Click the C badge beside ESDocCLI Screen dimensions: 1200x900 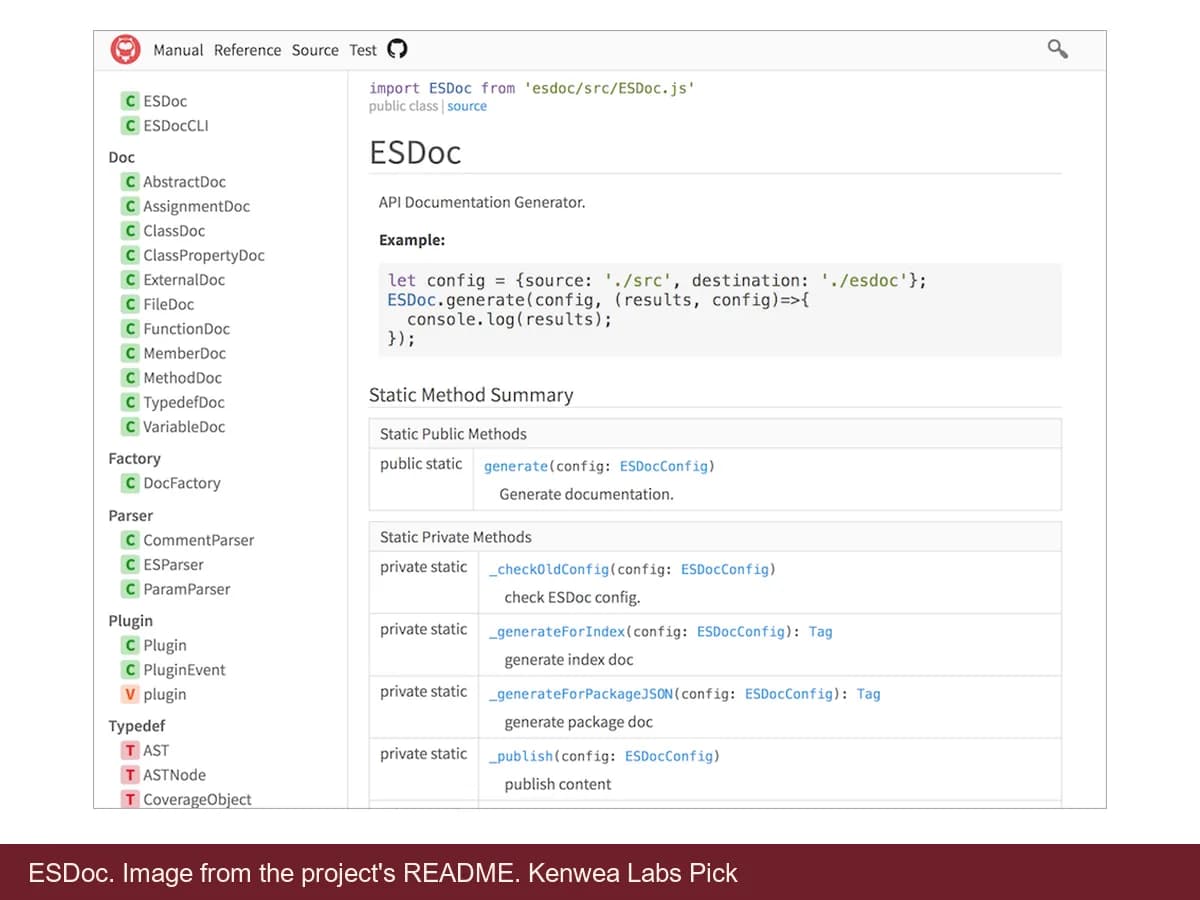point(130,125)
